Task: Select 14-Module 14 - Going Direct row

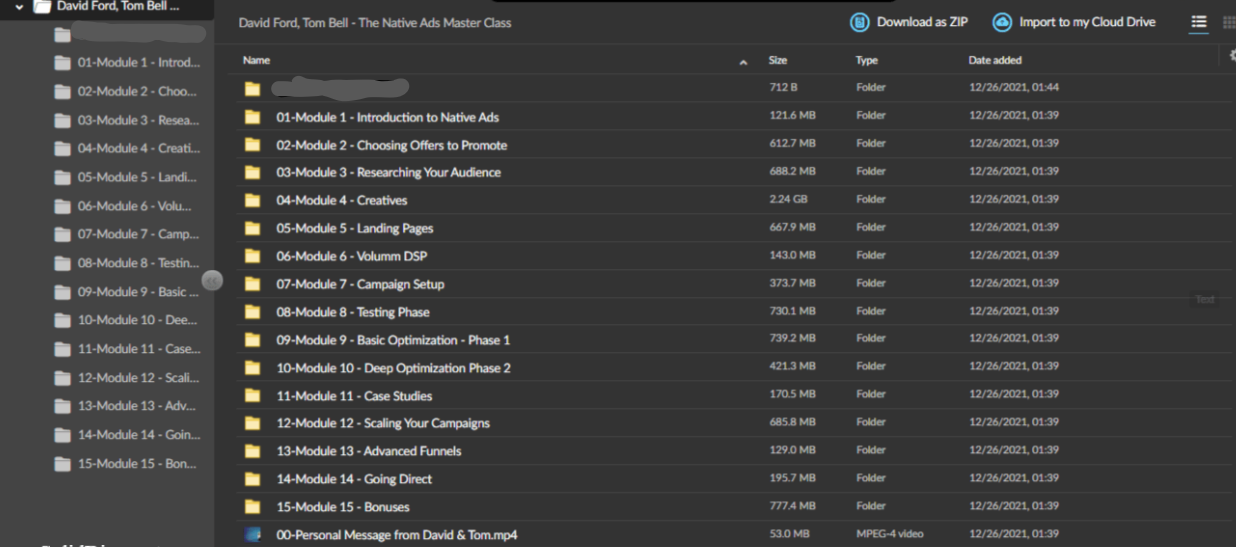Action: coord(730,479)
